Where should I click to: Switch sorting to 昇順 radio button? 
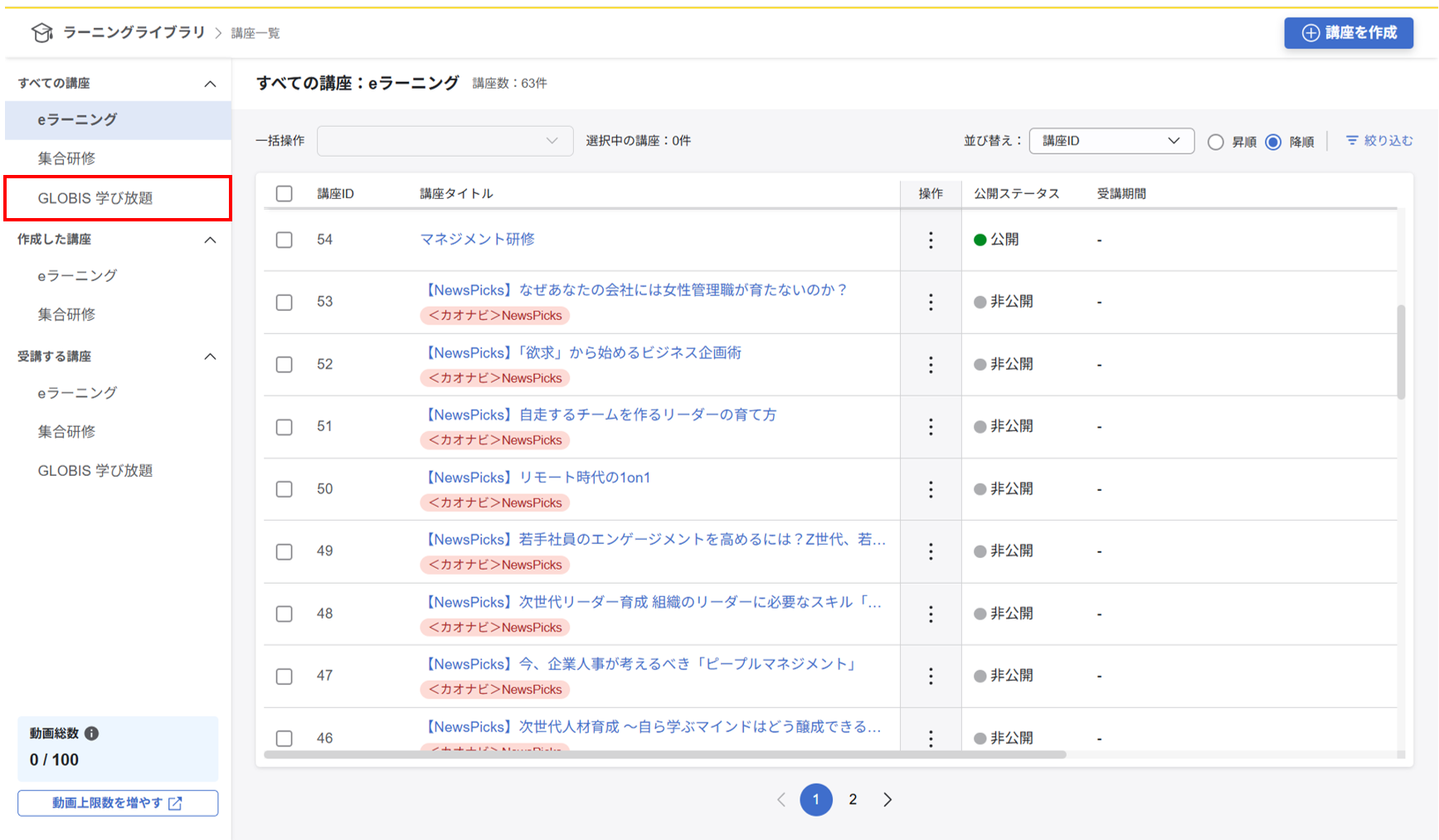1214,142
